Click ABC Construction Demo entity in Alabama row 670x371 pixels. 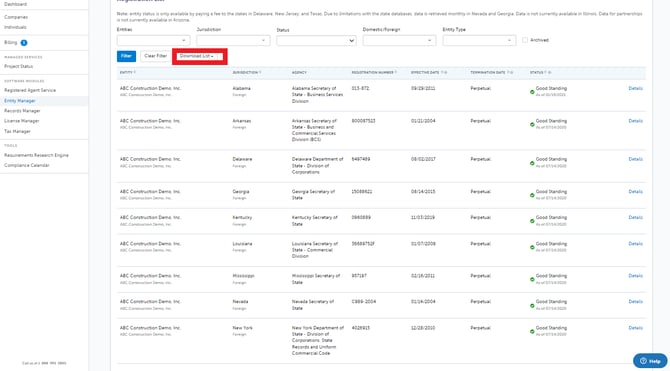[150, 88]
